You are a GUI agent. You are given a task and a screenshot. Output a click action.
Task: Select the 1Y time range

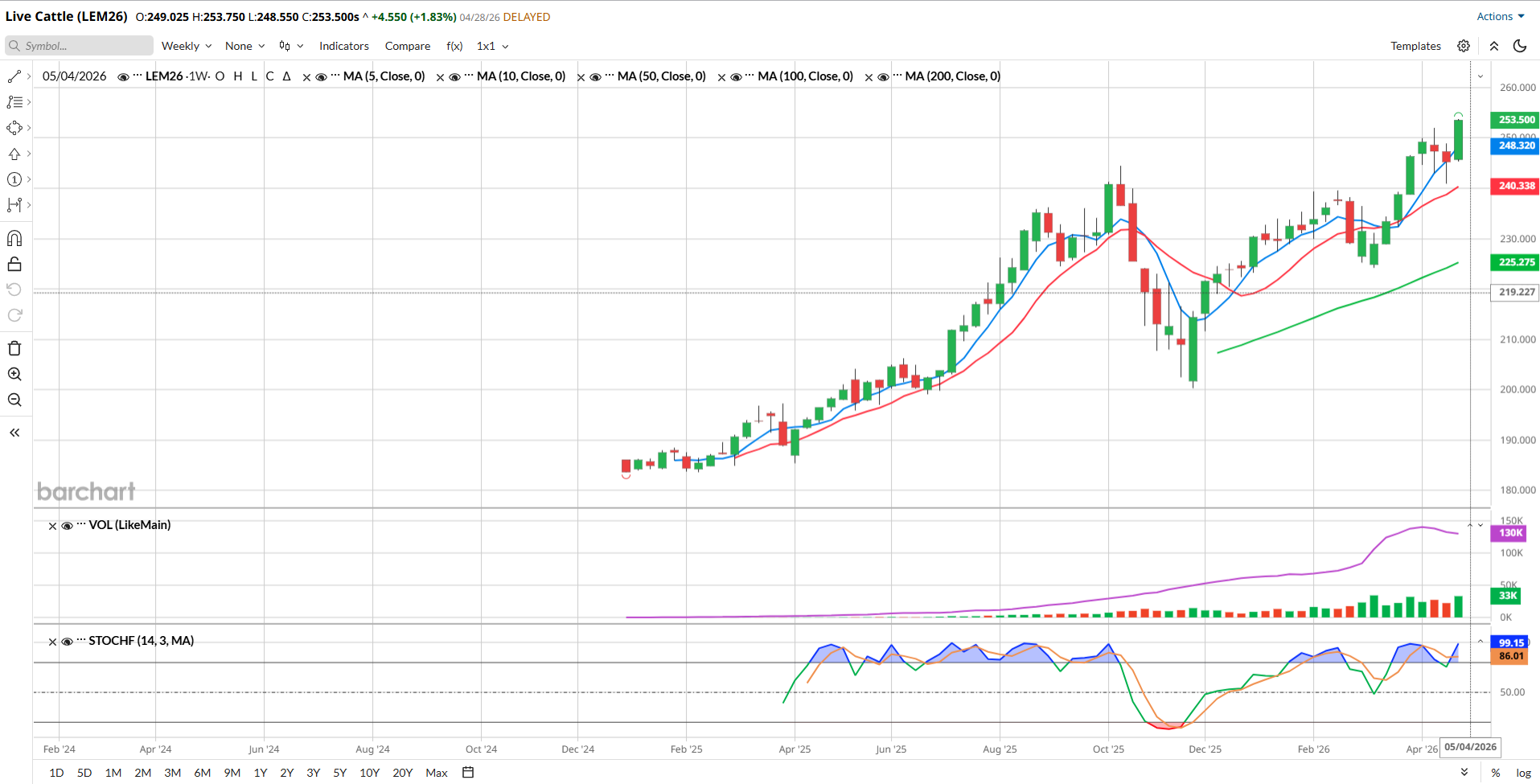[260, 772]
